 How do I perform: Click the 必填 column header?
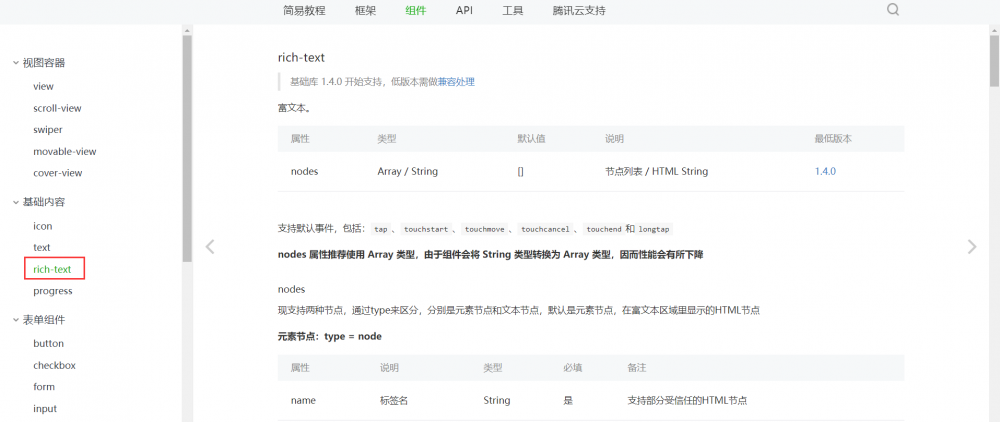pyautogui.click(x=572, y=368)
